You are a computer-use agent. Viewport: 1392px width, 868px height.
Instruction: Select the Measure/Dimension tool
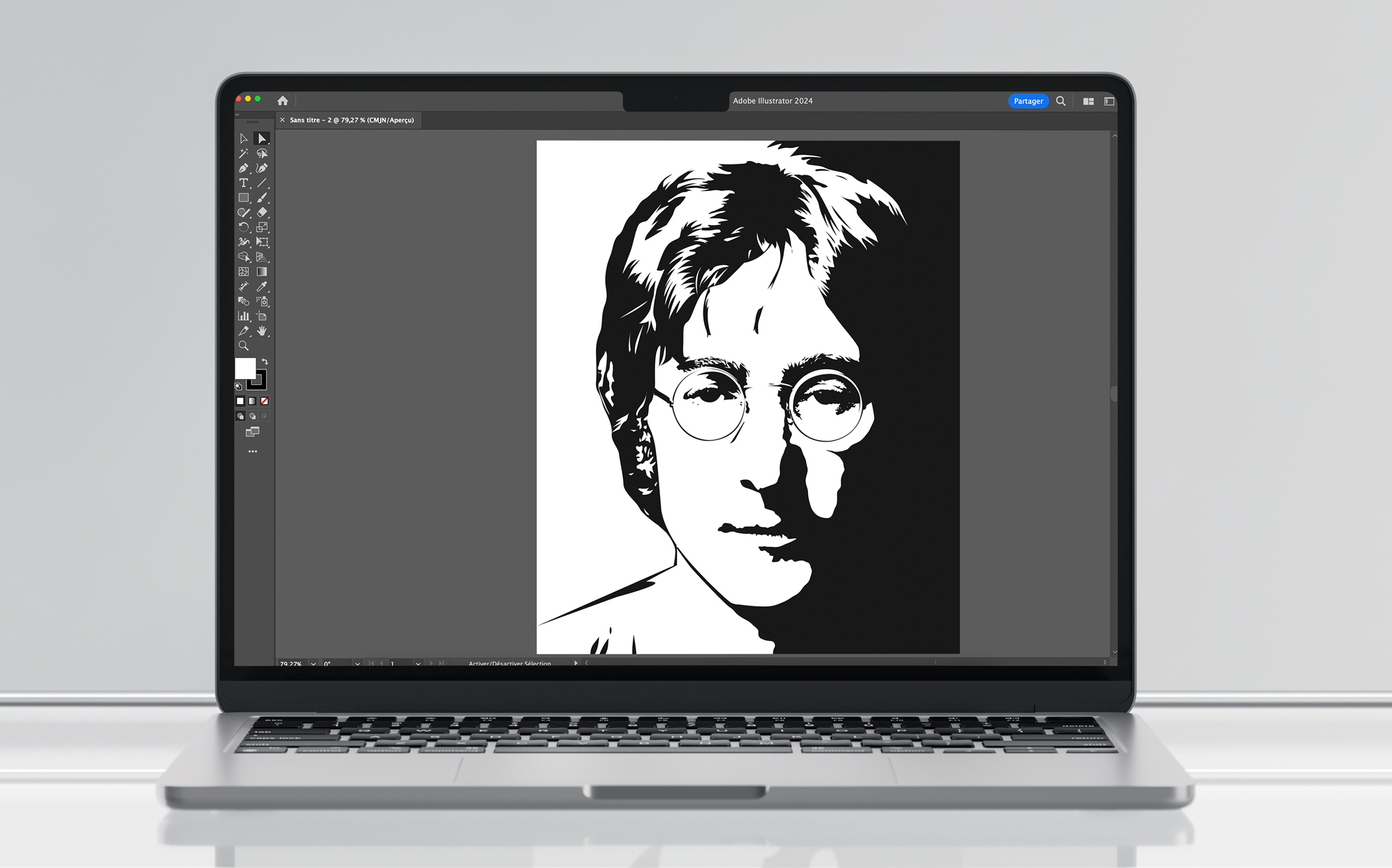pos(243,286)
